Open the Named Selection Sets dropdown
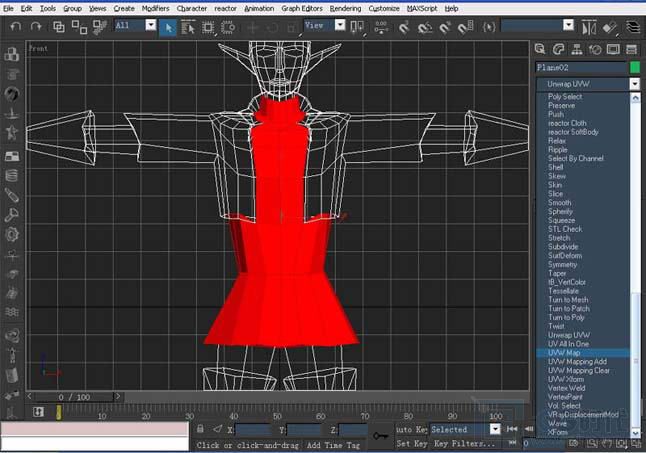Viewport: 646px width, 453px height. pyautogui.click(x=569, y=26)
